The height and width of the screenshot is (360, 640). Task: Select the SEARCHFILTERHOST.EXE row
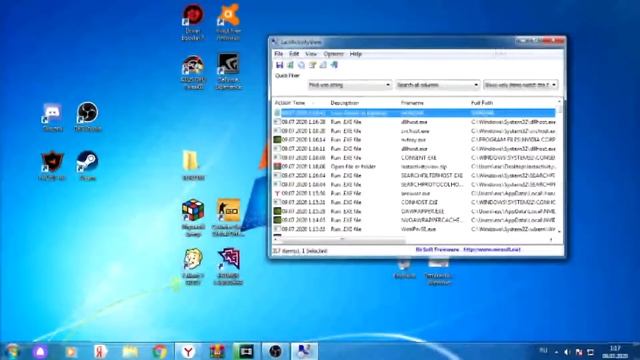point(414,176)
